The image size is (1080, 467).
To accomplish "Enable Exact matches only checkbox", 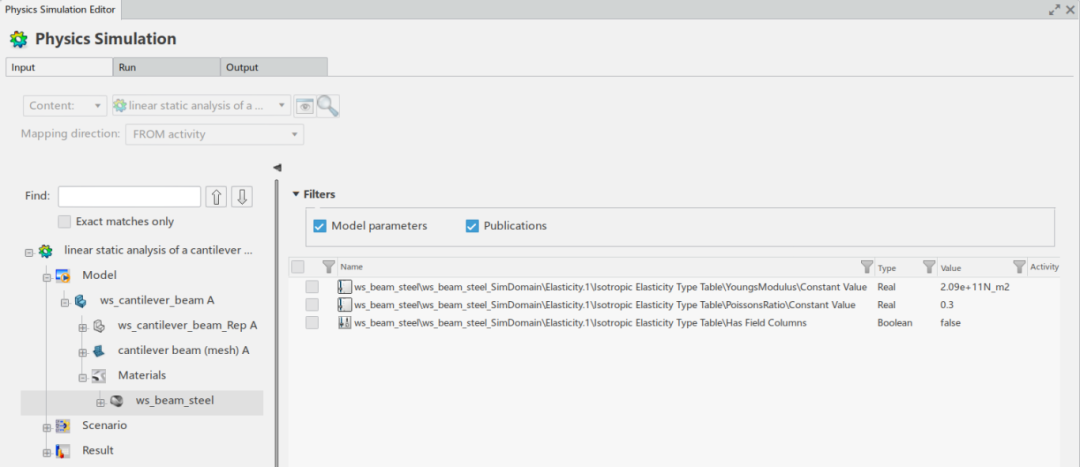I will pos(65,221).
